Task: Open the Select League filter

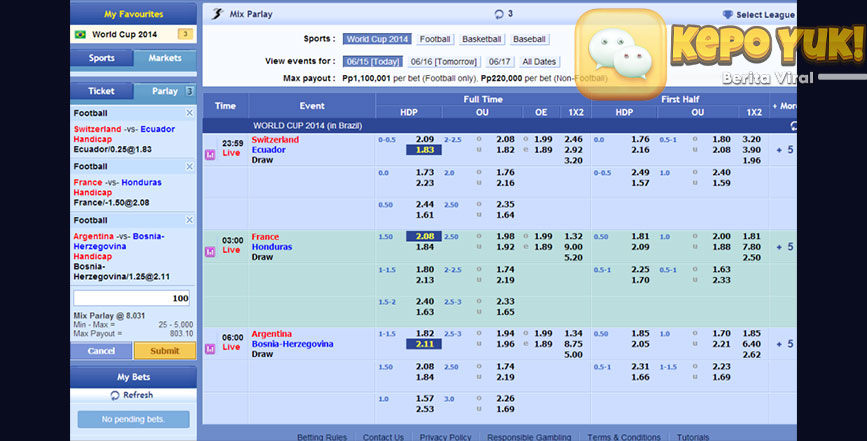Action: click(x=758, y=15)
